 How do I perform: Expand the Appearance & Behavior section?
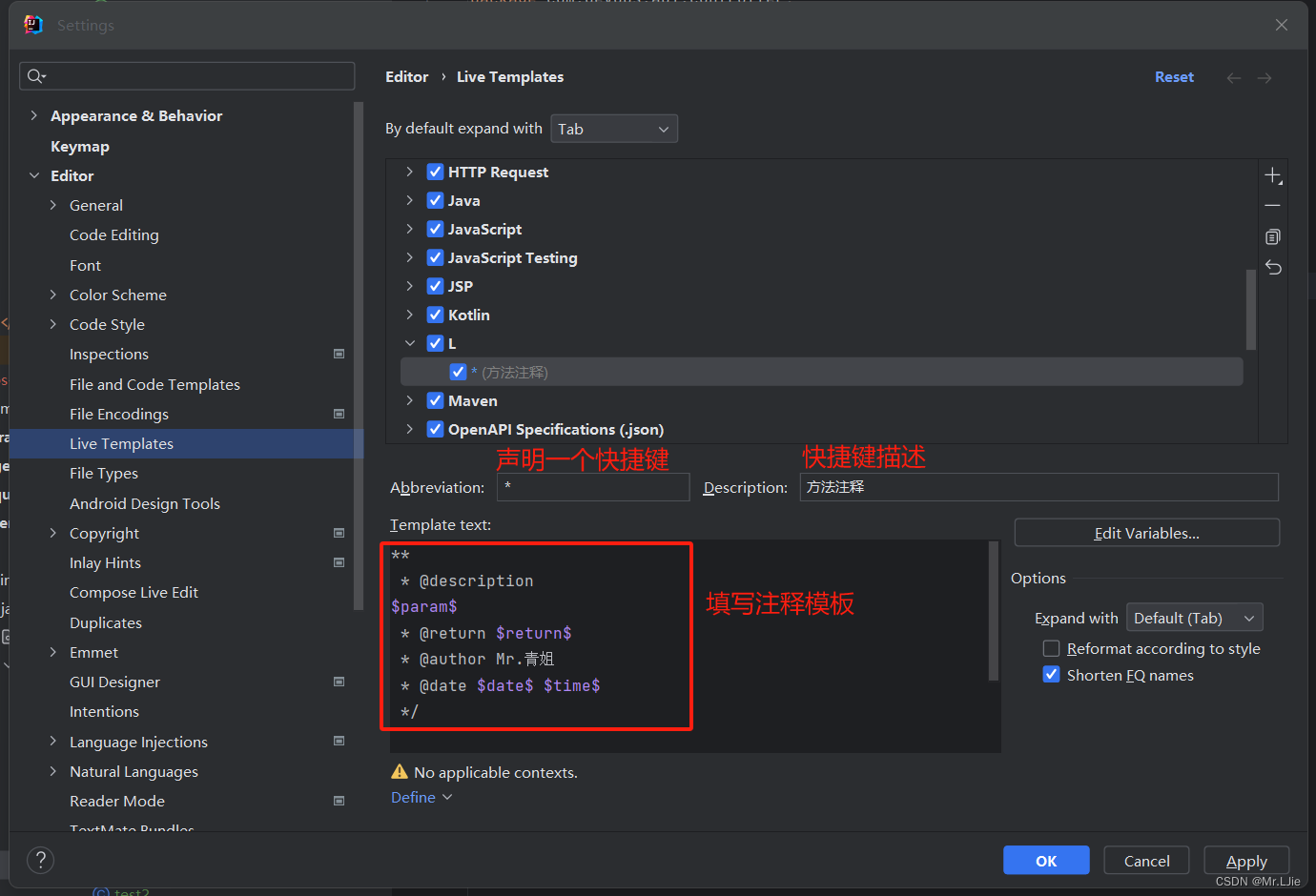tap(34, 115)
